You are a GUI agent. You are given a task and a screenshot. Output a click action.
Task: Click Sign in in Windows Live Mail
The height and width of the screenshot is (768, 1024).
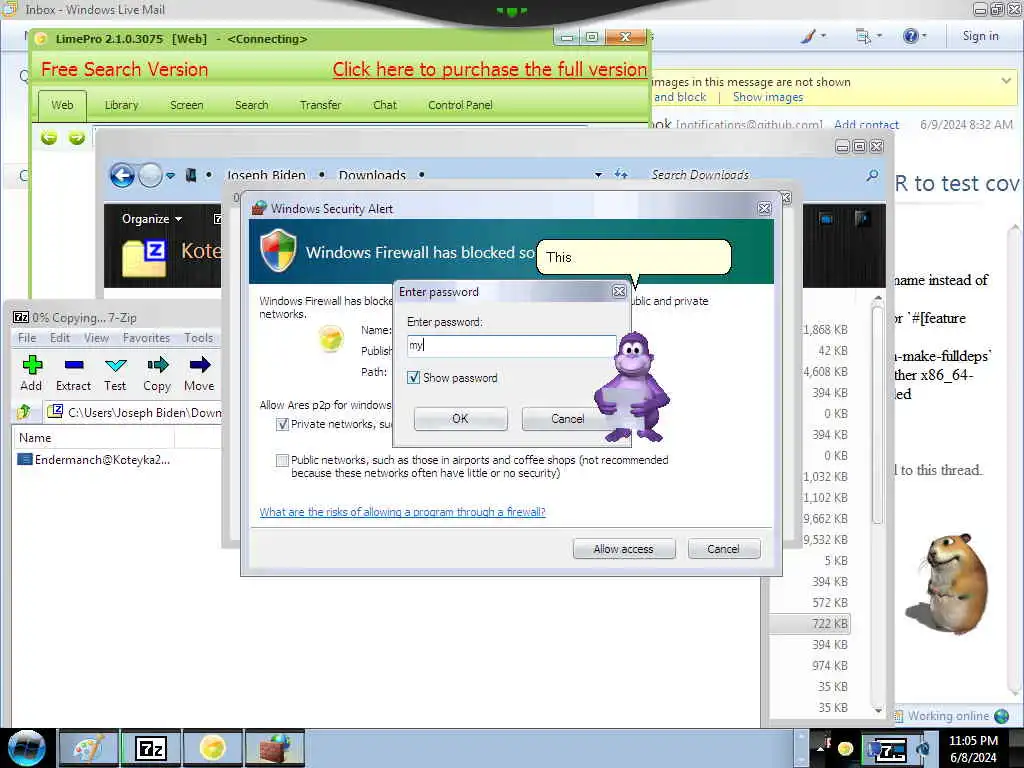[980, 36]
